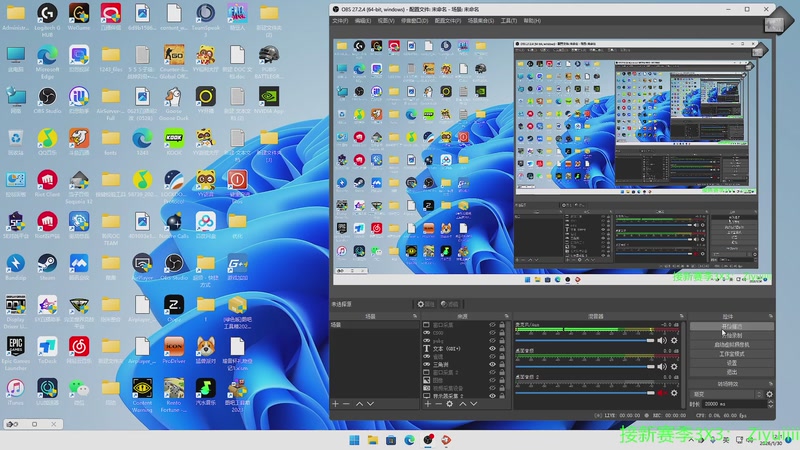Image resolution: width=800 pixels, height=450 pixels.
Task: Add a new source with plus button
Action: point(426,403)
